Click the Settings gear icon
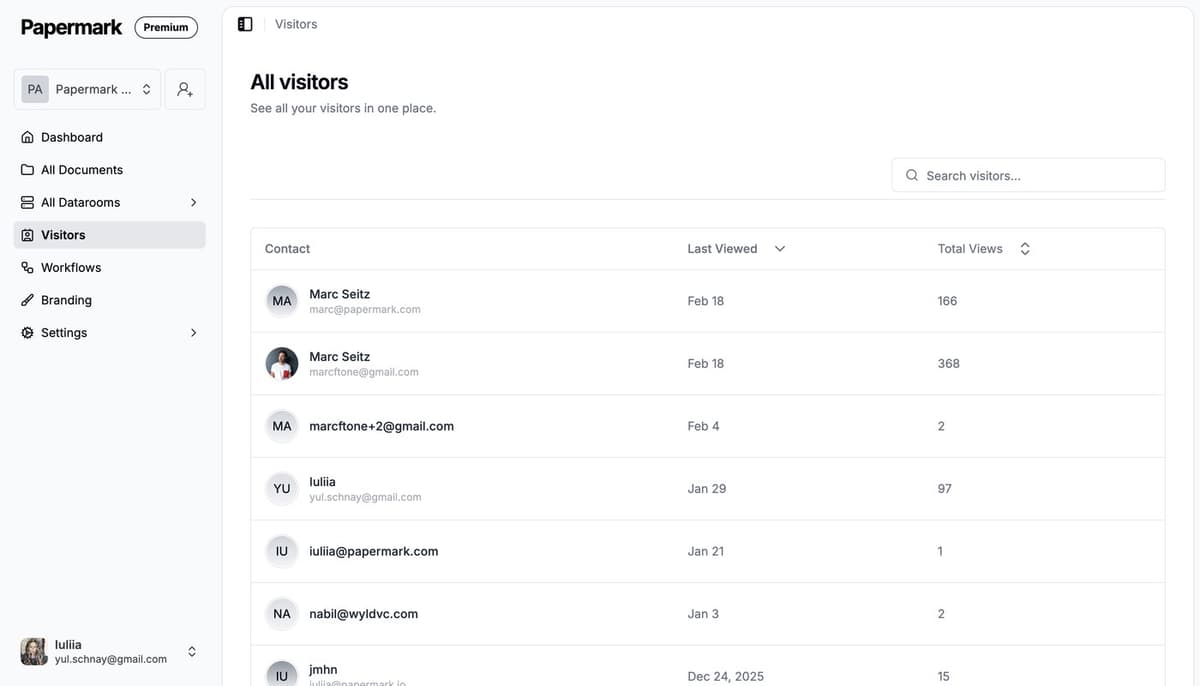Image resolution: width=1200 pixels, height=686 pixels. 26,332
